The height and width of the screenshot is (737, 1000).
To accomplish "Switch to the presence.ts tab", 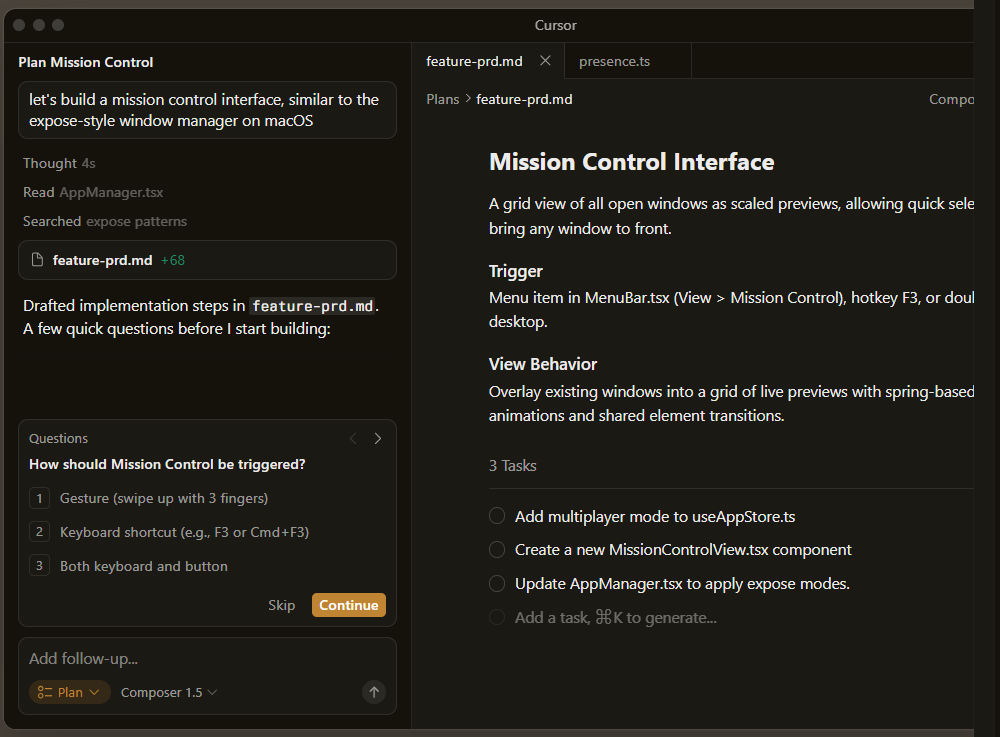I will tap(614, 61).
